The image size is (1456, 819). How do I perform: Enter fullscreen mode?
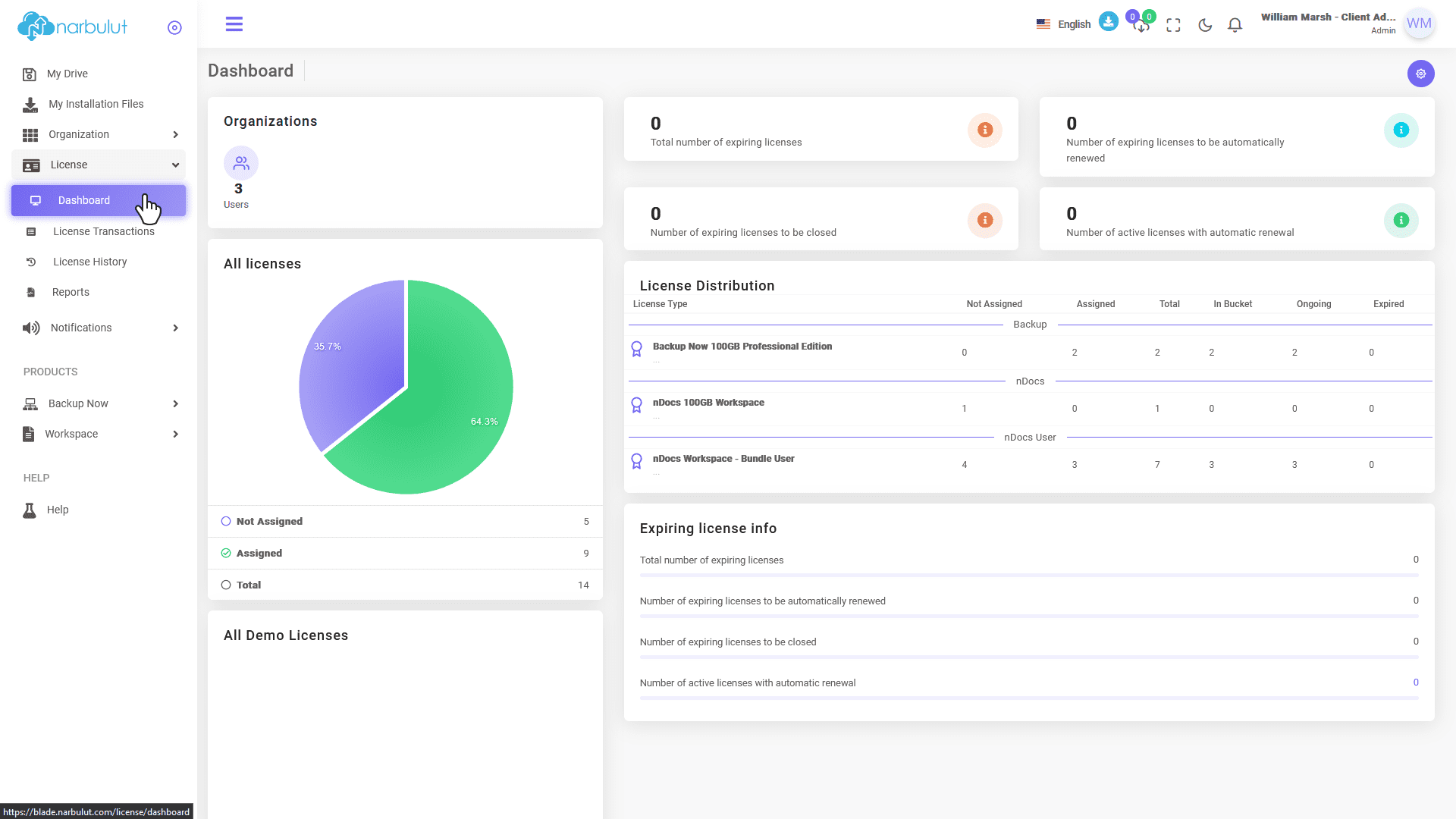tap(1173, 25)
